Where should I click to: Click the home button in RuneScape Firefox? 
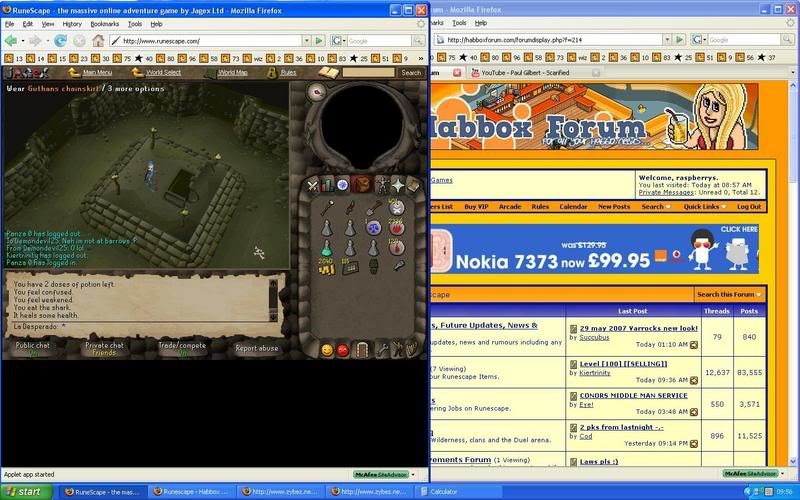point(98,41)
